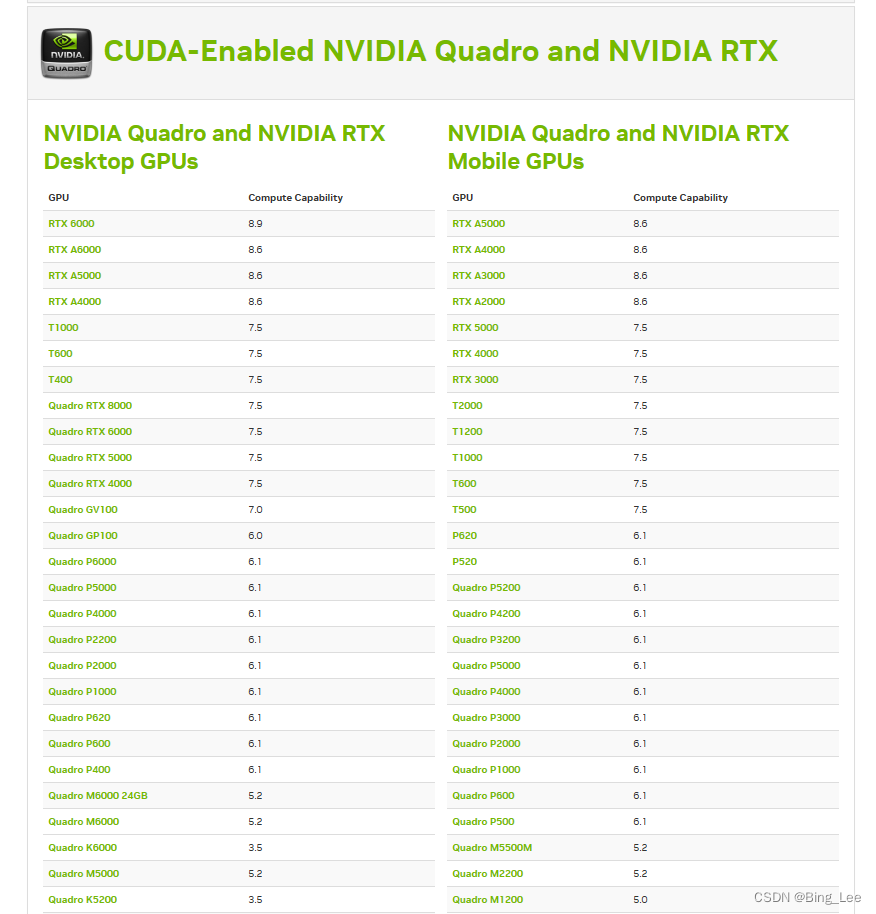
Task: Click the mobile T500 GPU link
Action: (464, 510)
